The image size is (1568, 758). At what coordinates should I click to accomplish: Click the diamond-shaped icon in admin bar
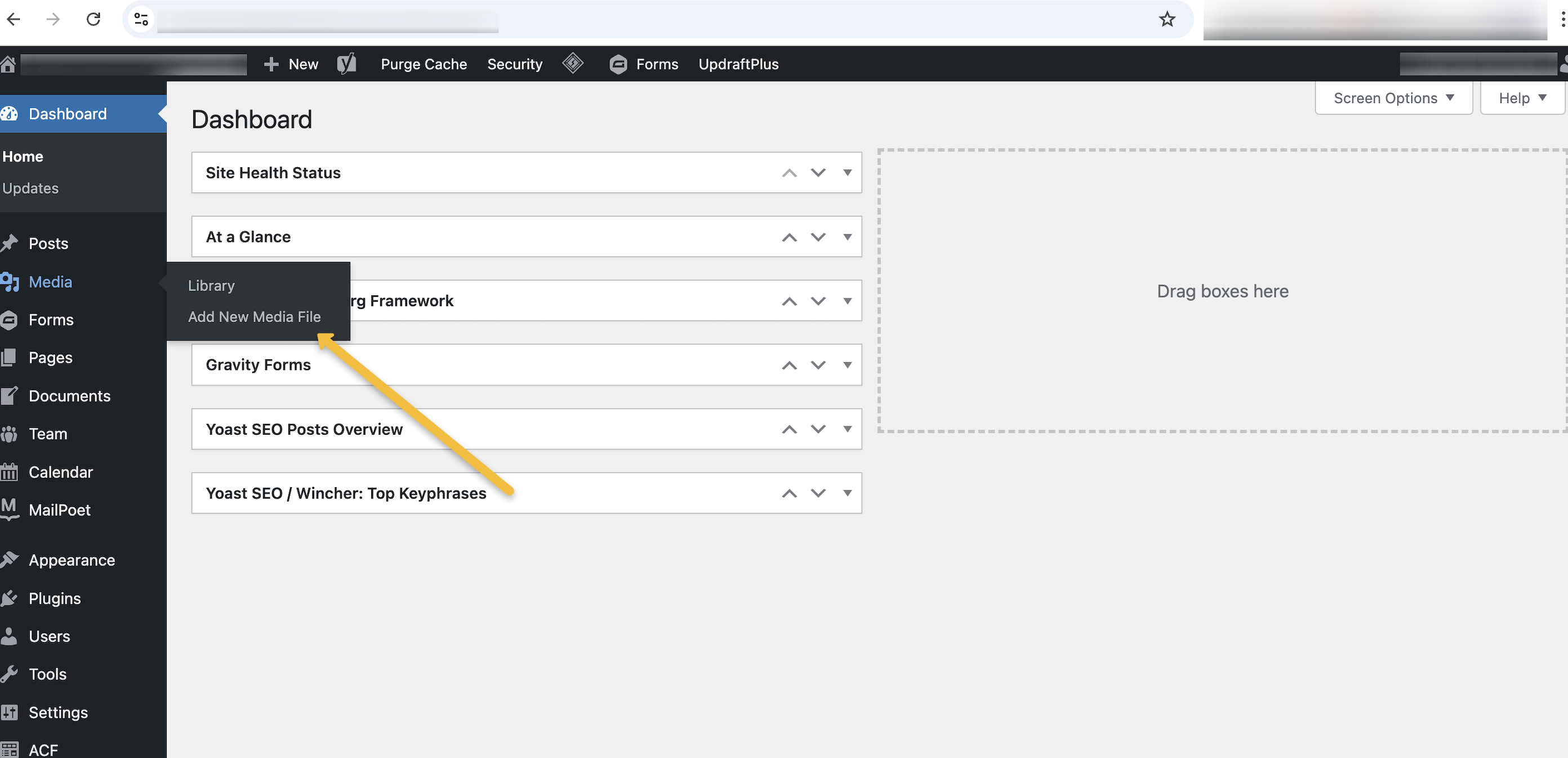pos(572,63)
